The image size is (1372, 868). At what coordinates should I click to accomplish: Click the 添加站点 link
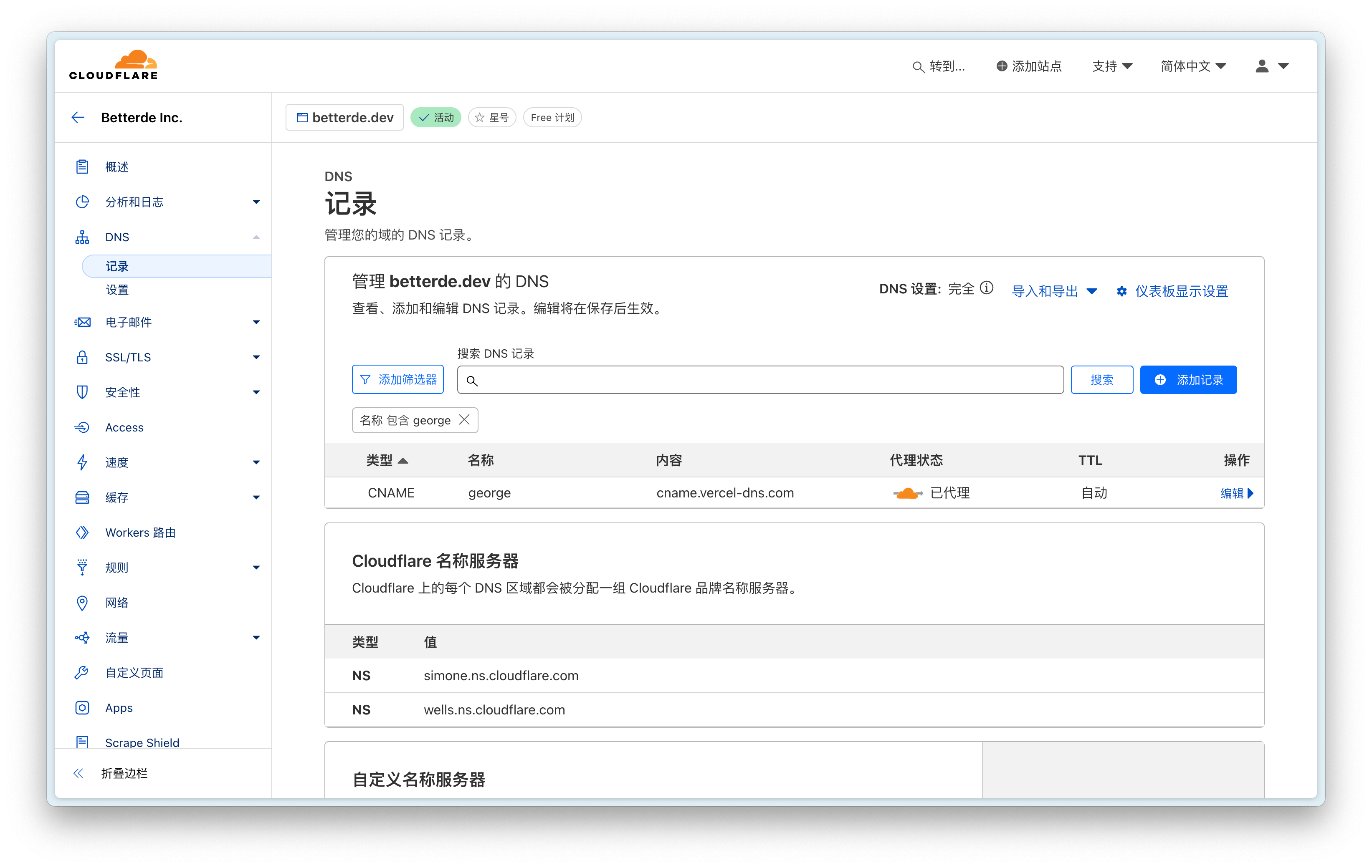click(x=1028, y=66)
